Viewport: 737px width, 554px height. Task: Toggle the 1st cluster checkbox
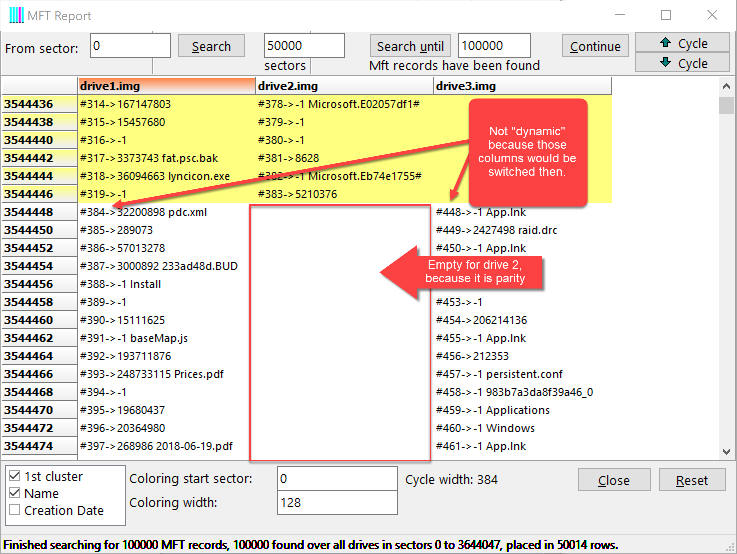click(x=14, y=477)
